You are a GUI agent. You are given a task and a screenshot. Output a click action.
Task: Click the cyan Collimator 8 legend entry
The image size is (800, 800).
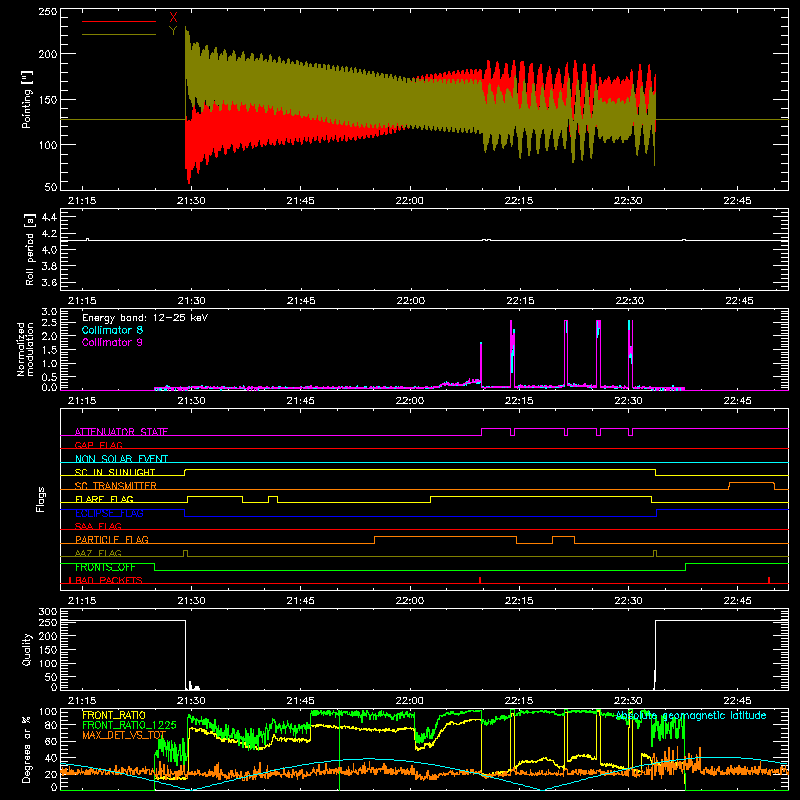[x=112, y=330]
